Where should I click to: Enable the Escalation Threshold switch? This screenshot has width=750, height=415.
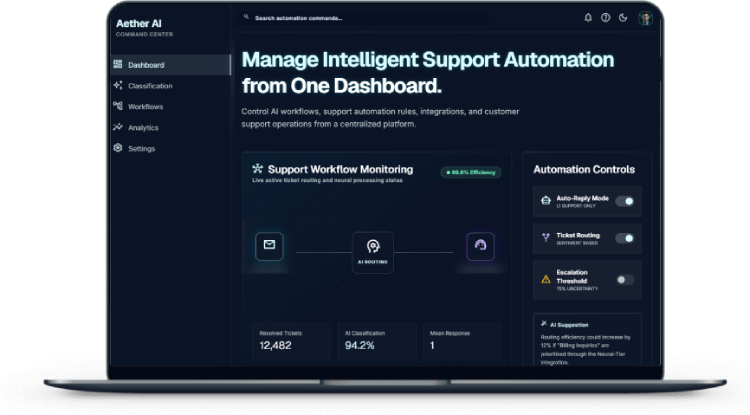(625, 280)
